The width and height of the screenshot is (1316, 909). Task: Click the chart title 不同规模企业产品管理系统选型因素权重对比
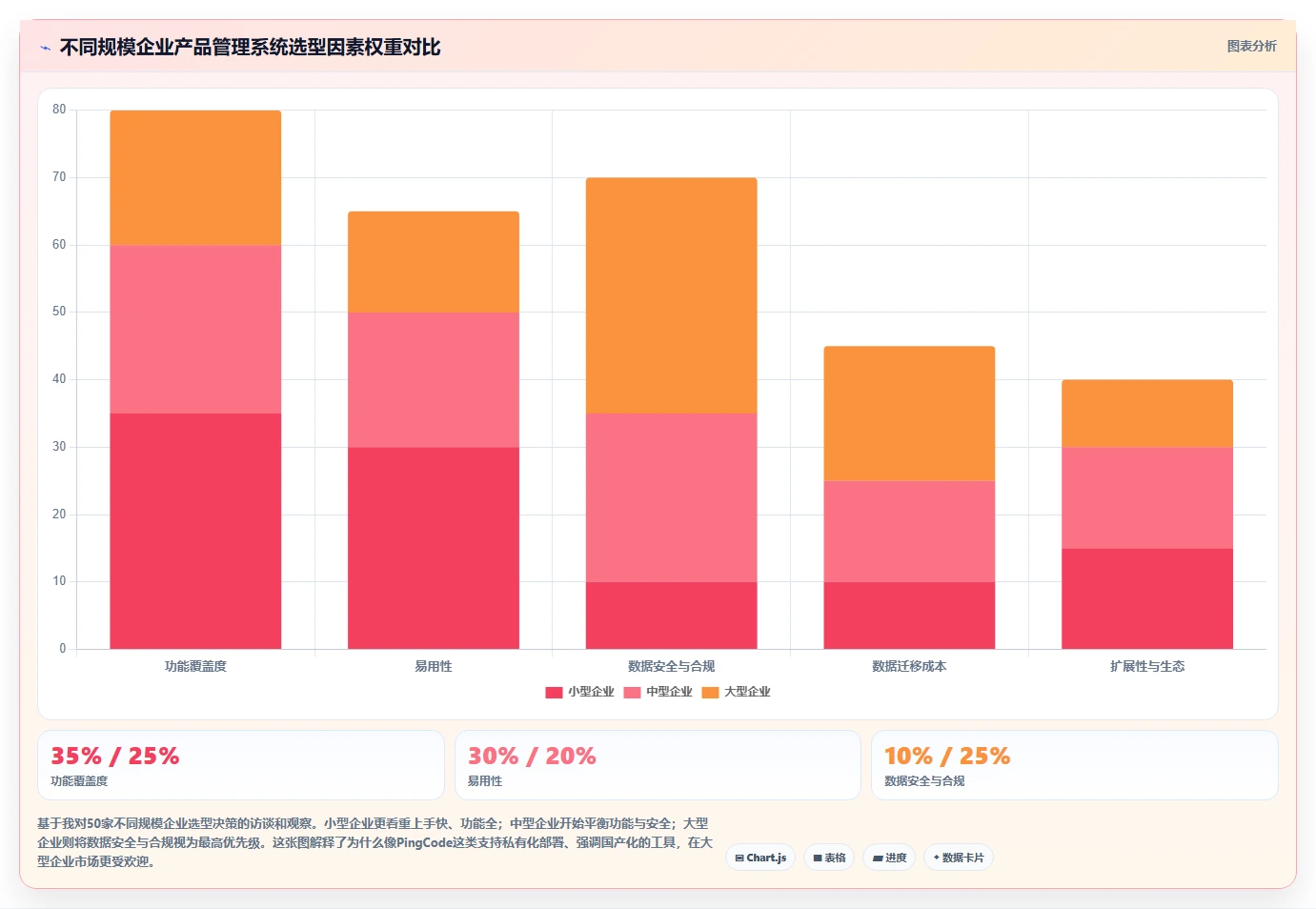point(250,47)
